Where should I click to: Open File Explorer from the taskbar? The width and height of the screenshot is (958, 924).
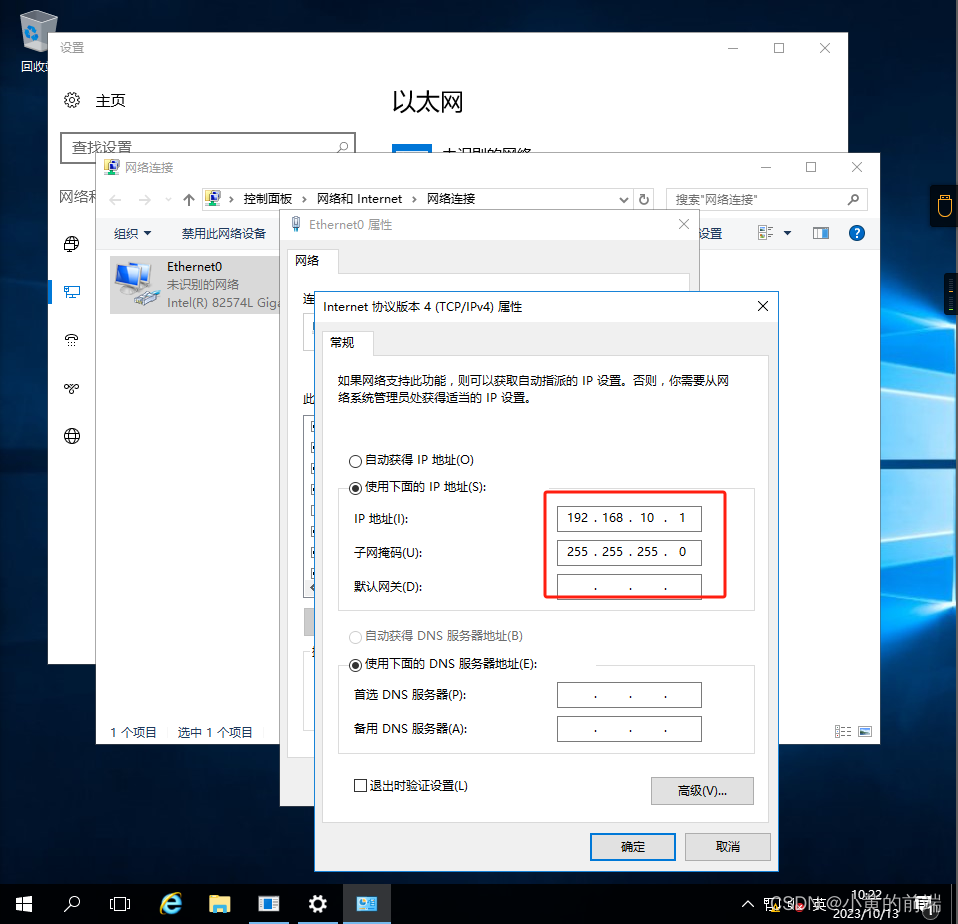tap(219, 903)
